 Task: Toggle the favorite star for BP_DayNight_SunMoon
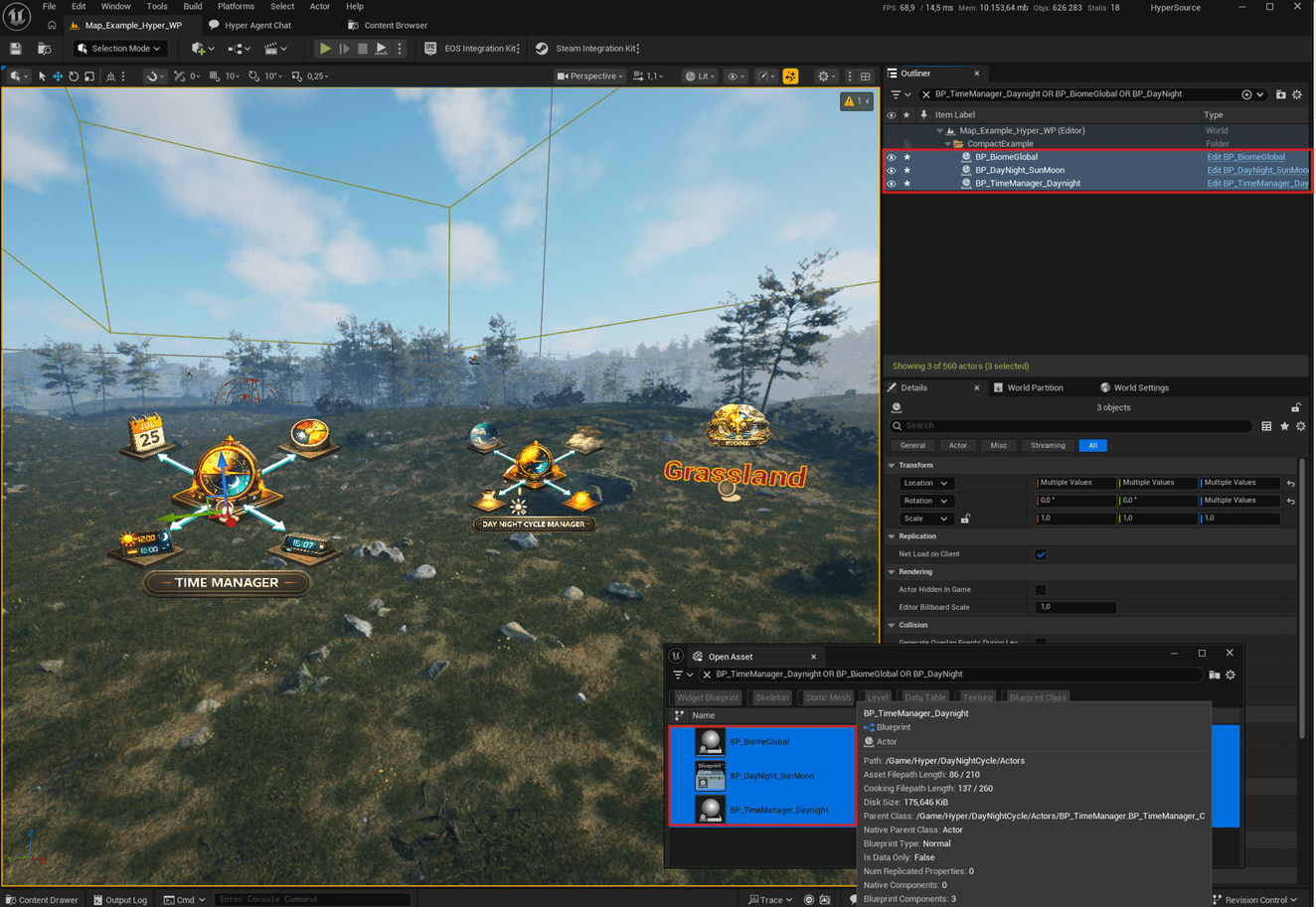(x=906, y=170)
